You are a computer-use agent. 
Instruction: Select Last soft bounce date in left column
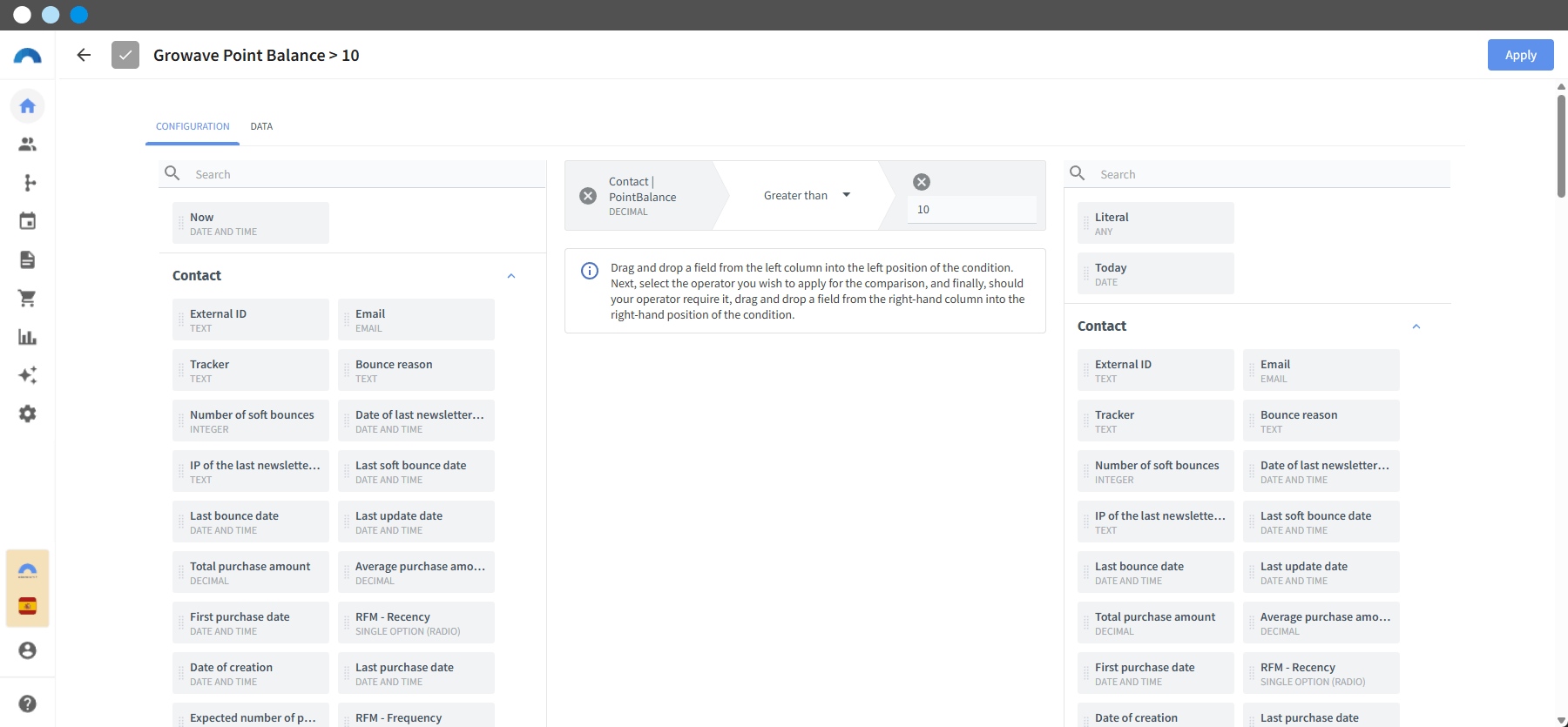point(416,471)
